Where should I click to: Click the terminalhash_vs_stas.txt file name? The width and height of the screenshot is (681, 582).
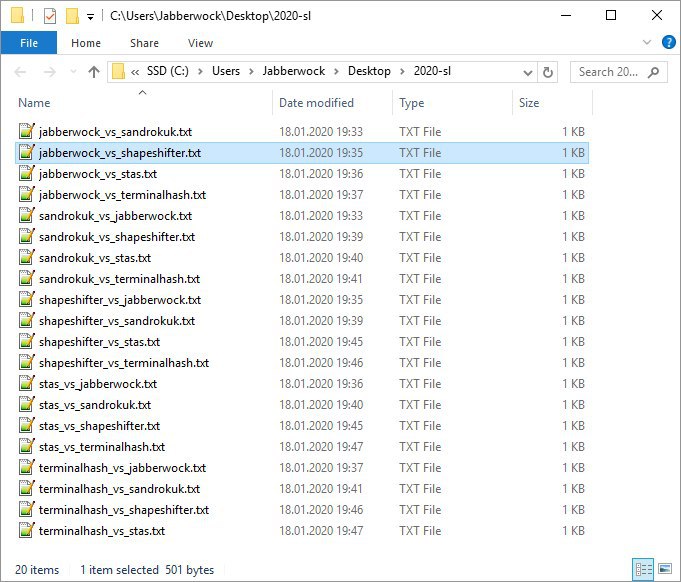click(x=102, y=531)
